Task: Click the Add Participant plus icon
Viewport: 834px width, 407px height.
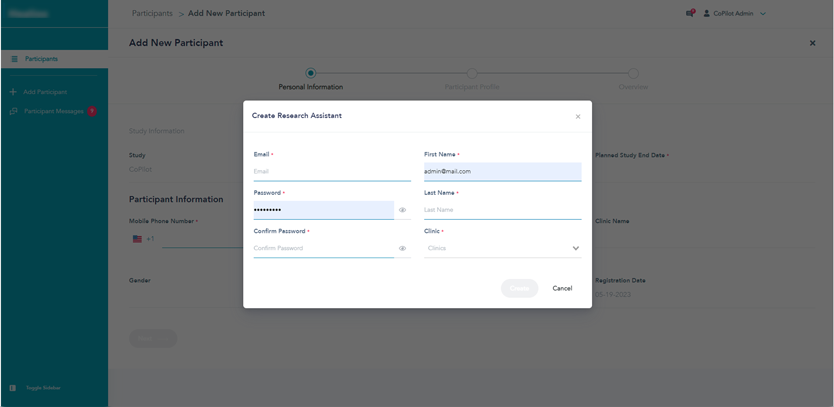Action: [x=13, y=92]
